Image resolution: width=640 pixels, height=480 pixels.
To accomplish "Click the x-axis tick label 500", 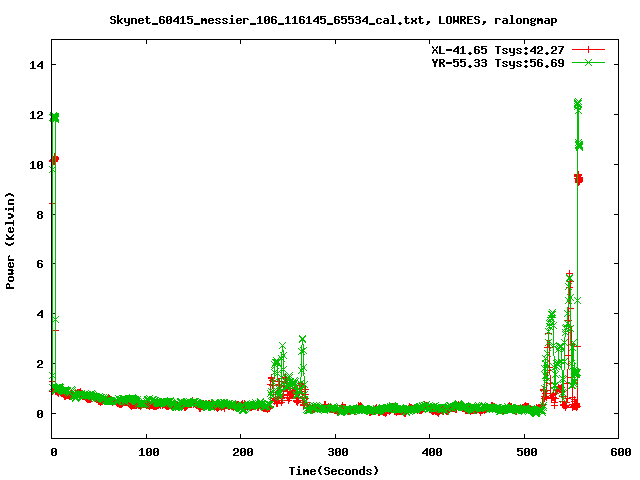I will tap(527, 452).
